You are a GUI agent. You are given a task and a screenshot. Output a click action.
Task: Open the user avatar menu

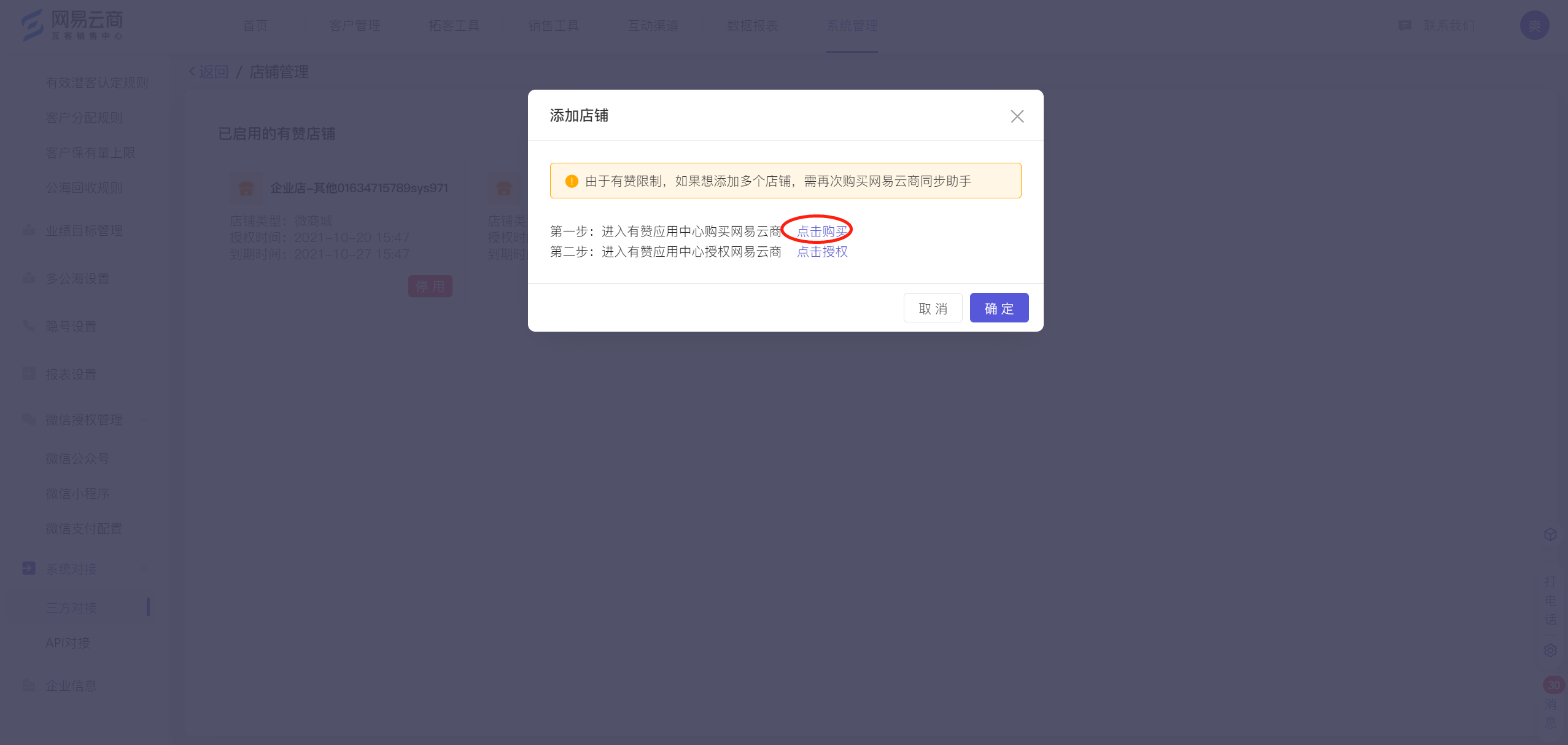[x=1534, y=26]
